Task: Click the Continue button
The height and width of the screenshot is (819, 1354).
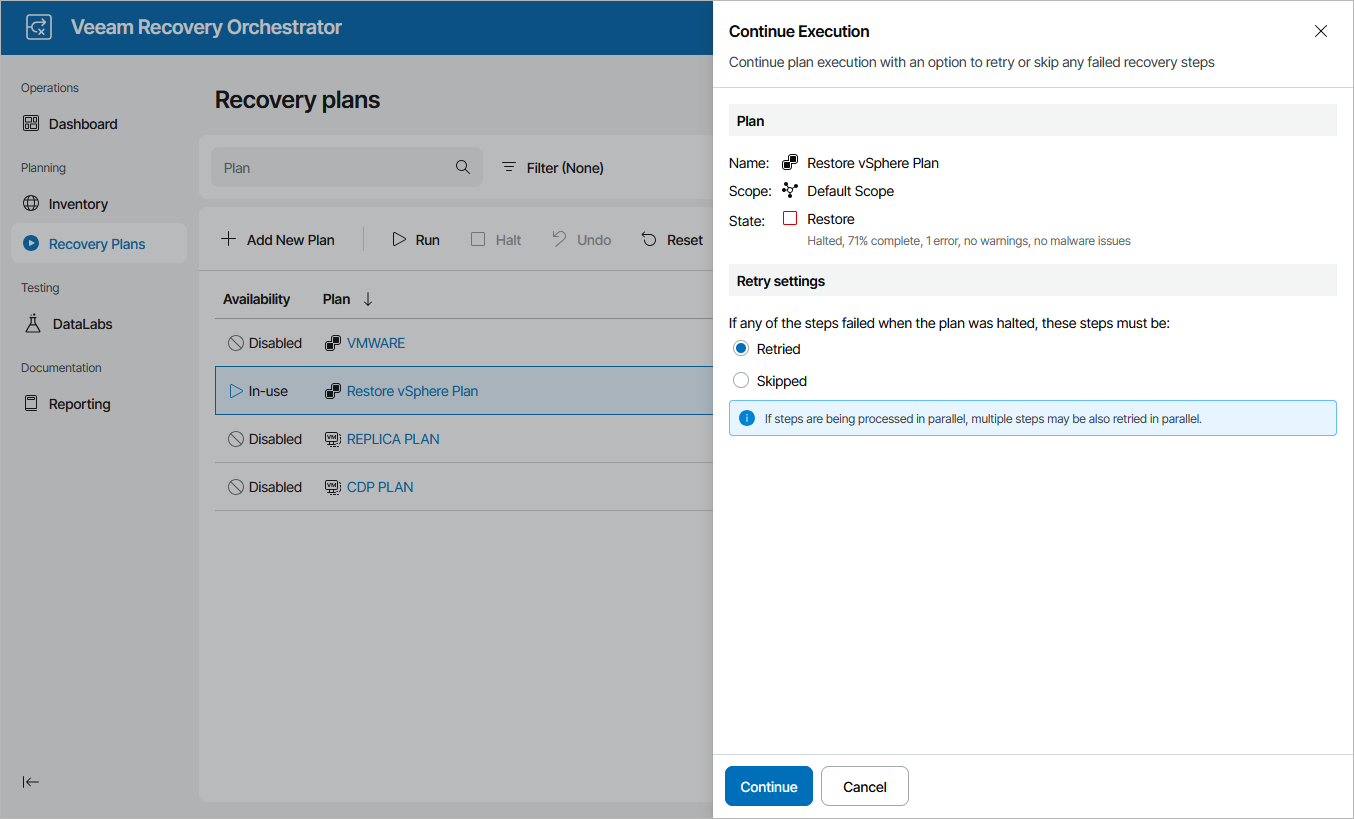Action: pos(768,786)
